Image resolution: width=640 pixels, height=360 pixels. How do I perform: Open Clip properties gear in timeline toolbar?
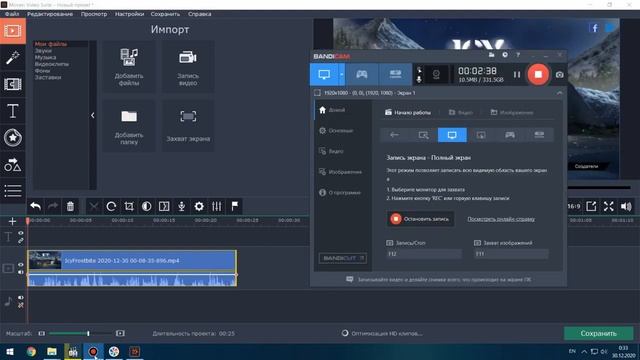point(199,207)
